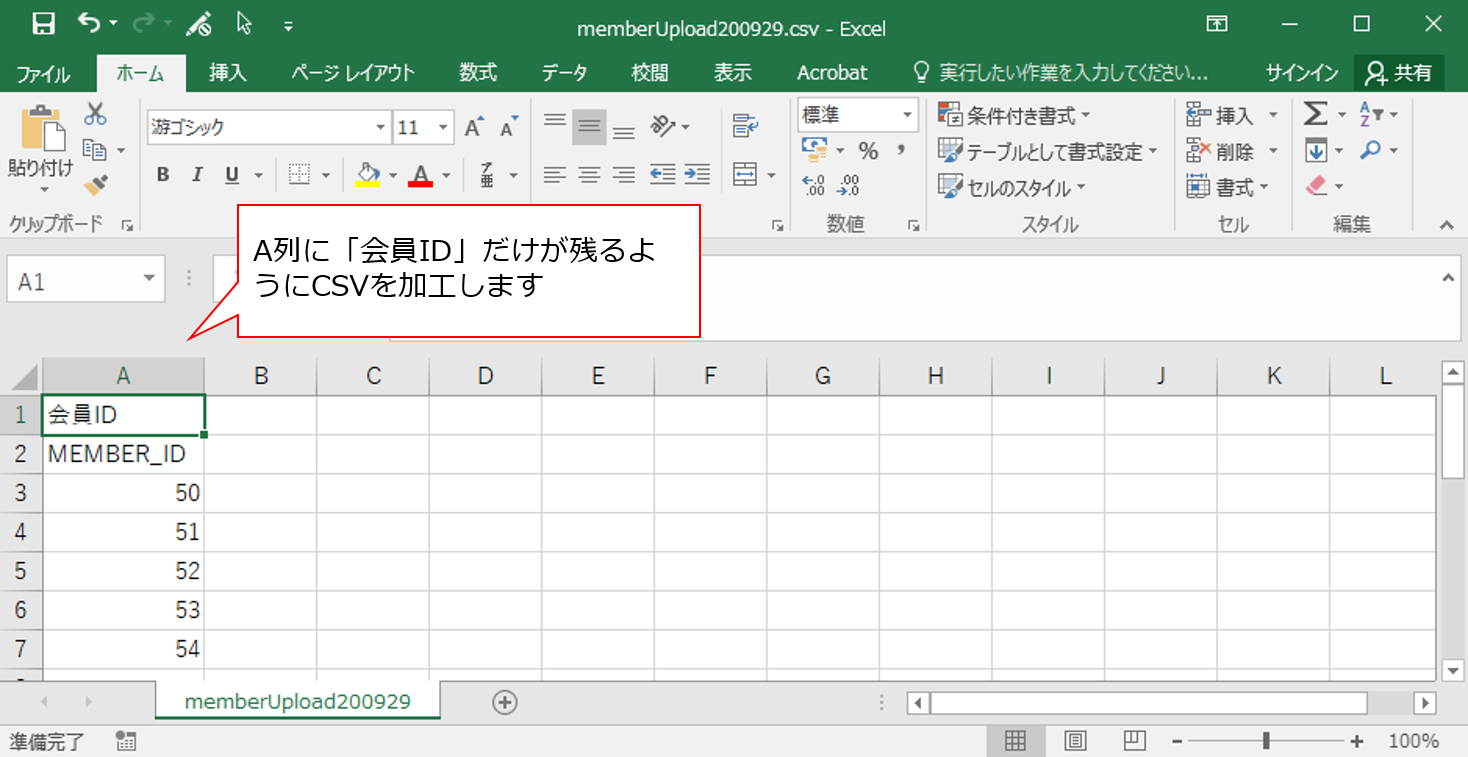Switch to Page Layout view in status bar
The height and width of the screenshot is (757, 1468).
click(1075, 741)
